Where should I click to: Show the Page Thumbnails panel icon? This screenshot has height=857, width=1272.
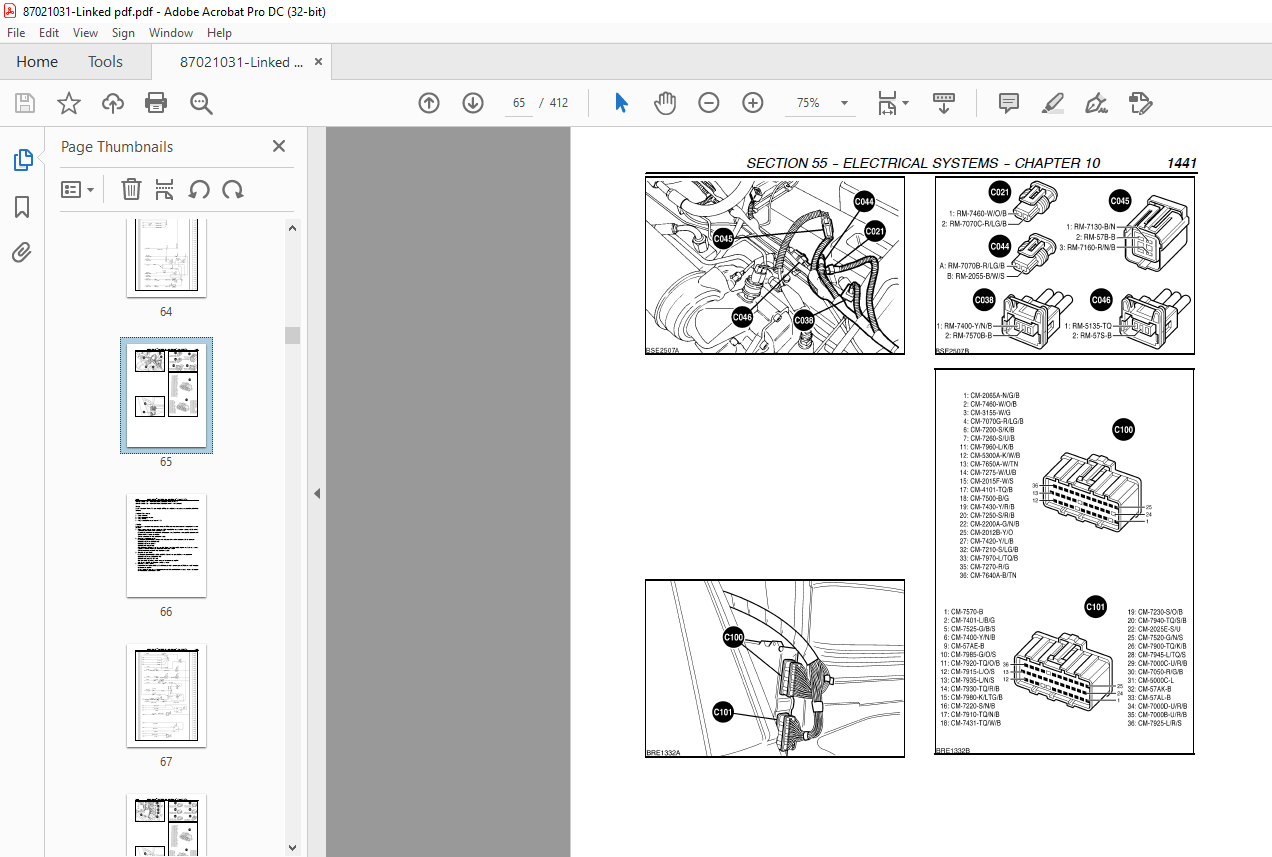coord(22,159)
